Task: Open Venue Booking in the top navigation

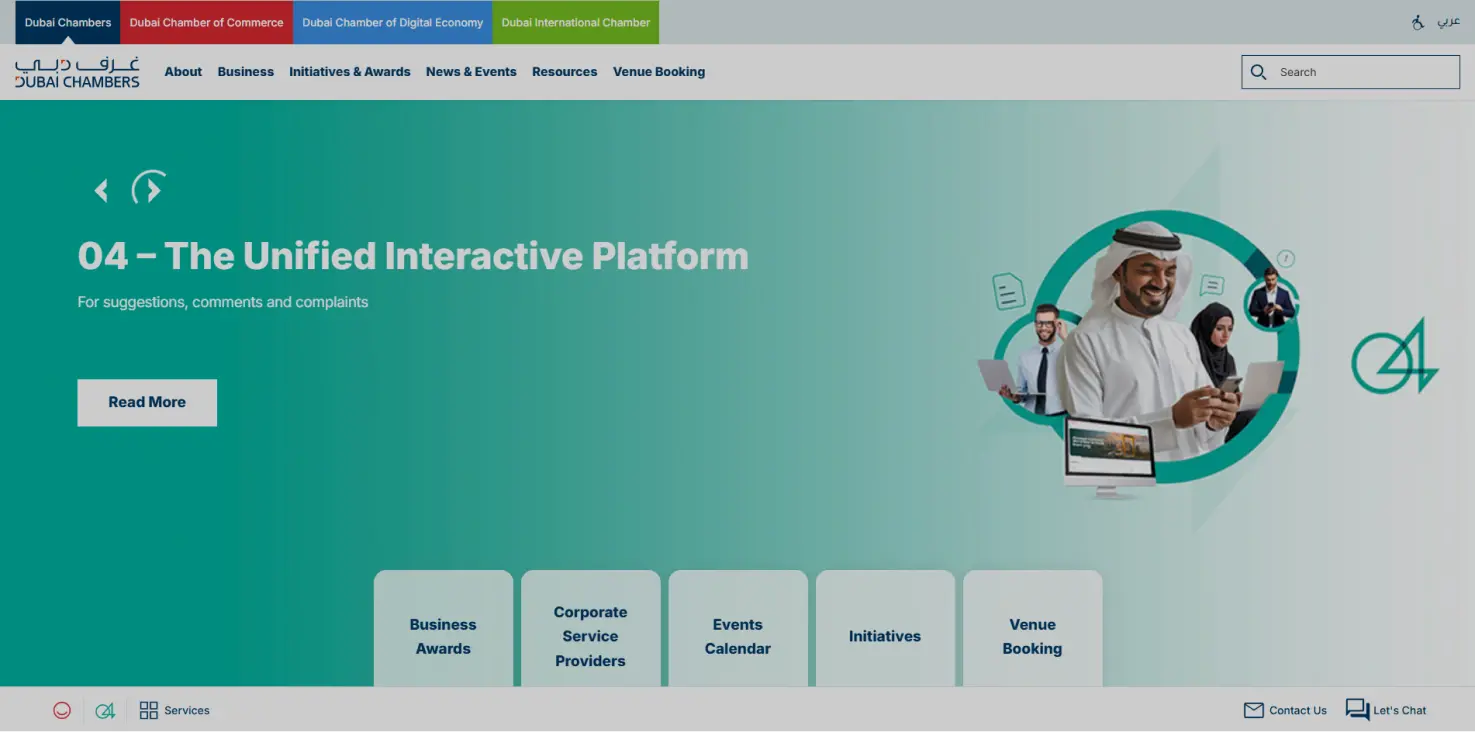Action: point(659,72)
